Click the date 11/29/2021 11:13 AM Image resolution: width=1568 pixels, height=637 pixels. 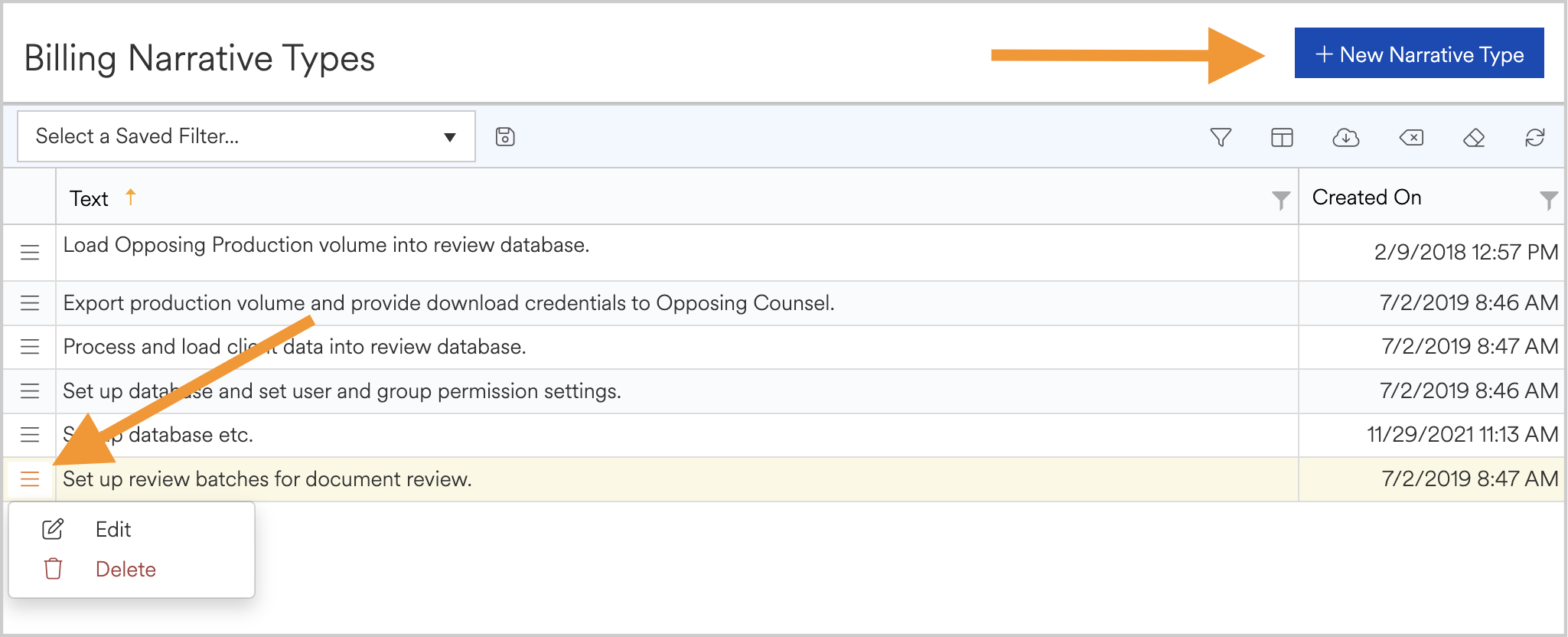(x=1462, y=435)
